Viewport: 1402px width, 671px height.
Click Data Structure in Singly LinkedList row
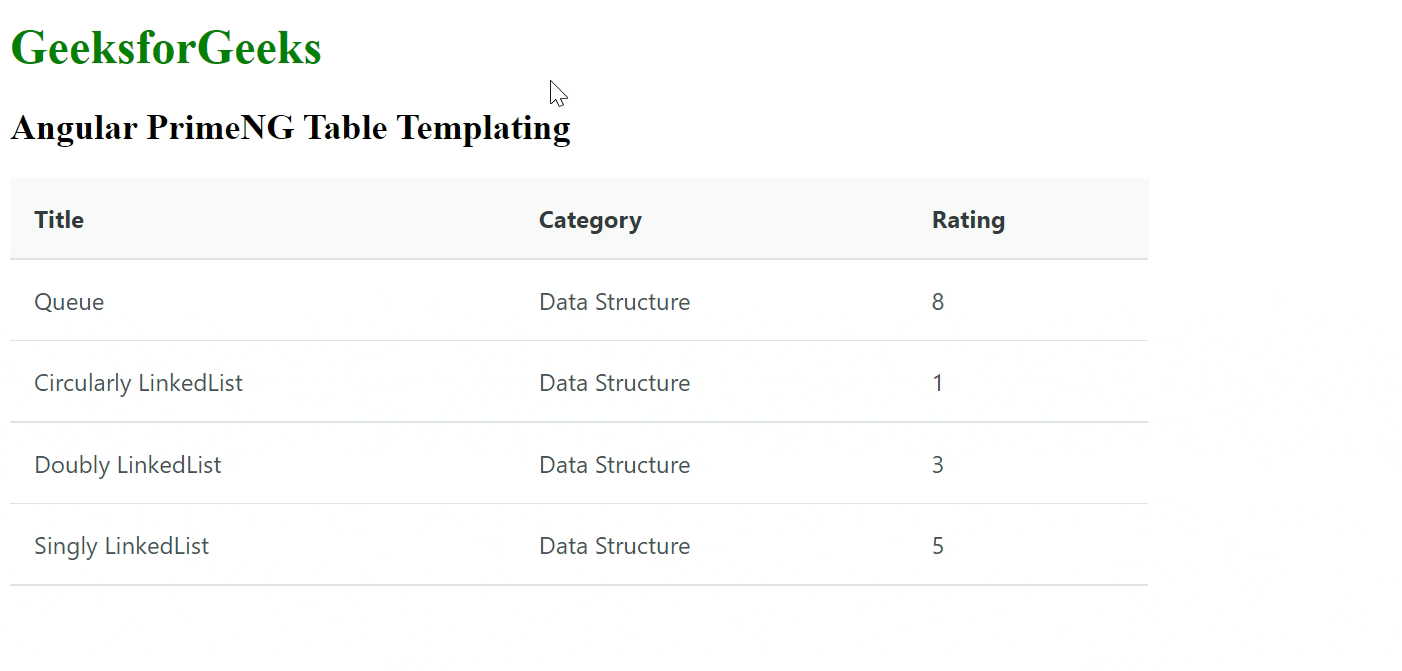pyautogui.click(x=614, y=546)
